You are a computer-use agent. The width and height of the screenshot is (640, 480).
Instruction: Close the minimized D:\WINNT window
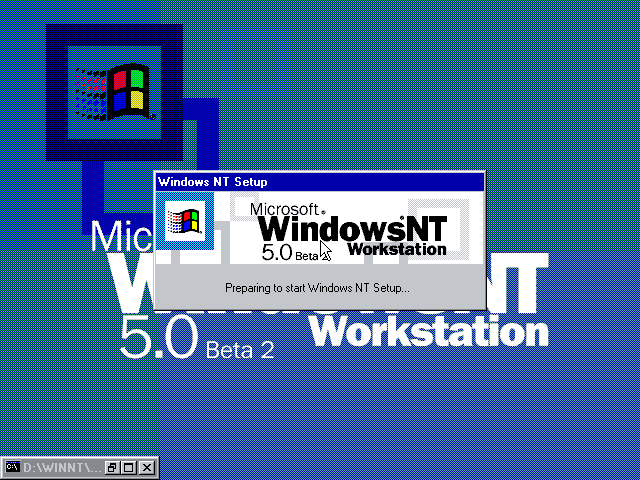[x=147, y=467]
